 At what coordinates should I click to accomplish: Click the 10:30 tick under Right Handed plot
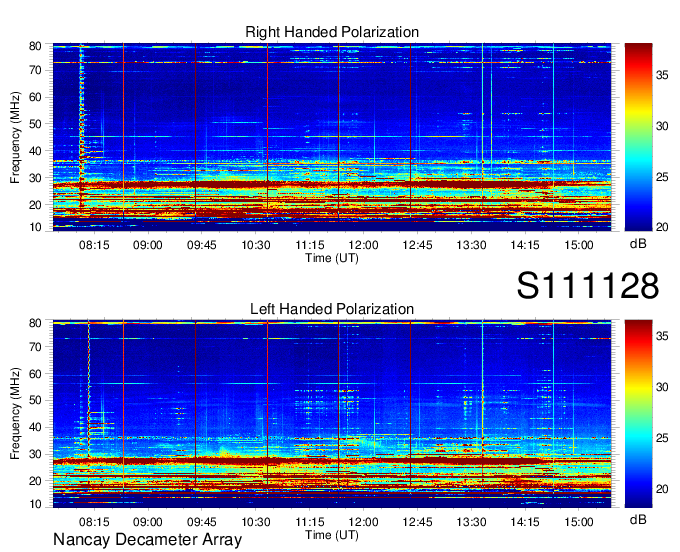[256, 245]
